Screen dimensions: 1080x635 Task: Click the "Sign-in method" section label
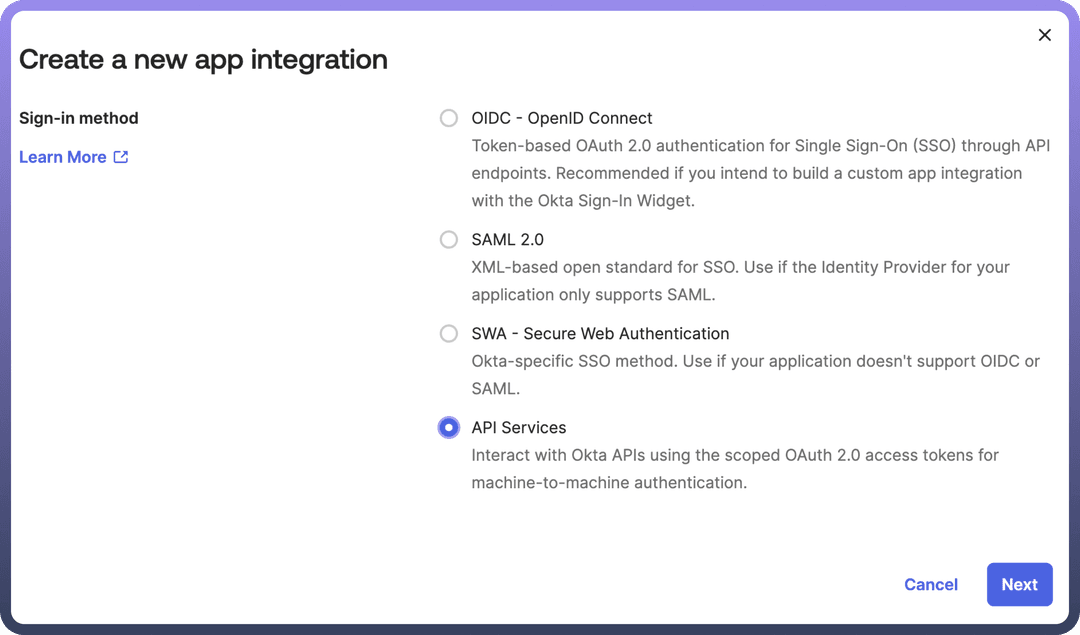click(x=79, y=118)
